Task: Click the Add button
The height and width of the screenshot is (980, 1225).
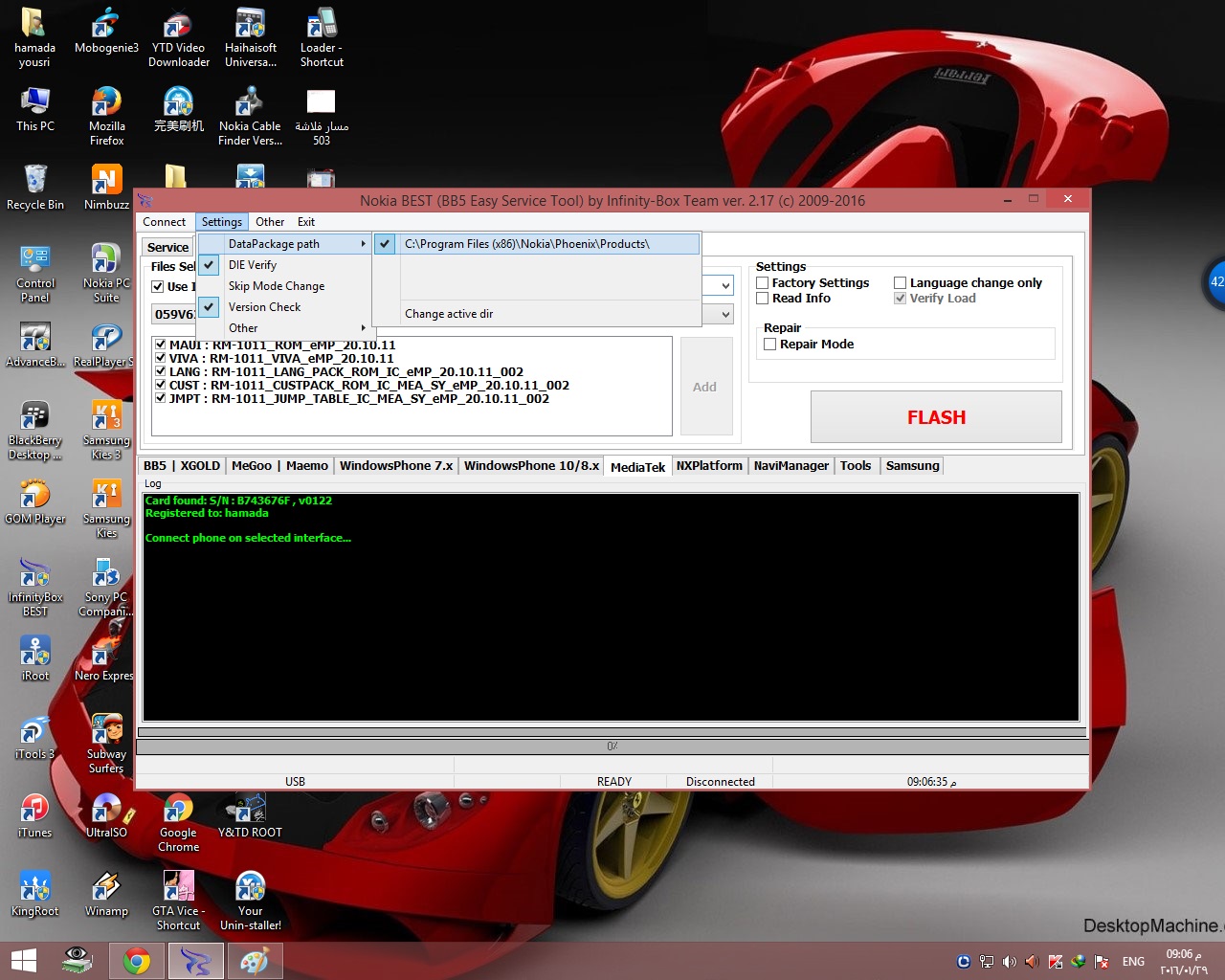Action: [x=705, y=387]
